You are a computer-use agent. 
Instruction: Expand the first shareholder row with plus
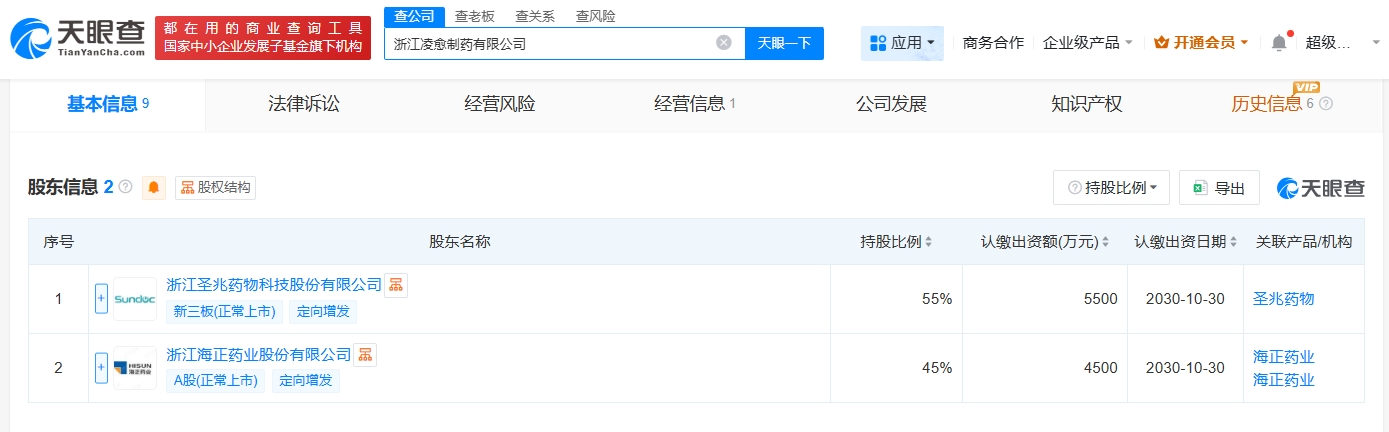[x=101, y=299]
